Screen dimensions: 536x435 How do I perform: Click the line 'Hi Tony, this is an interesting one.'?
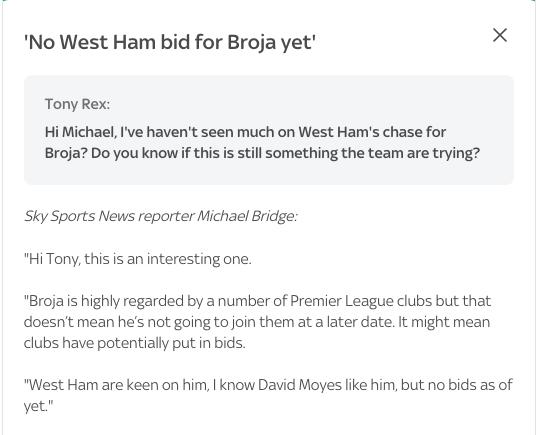[138, 259]
